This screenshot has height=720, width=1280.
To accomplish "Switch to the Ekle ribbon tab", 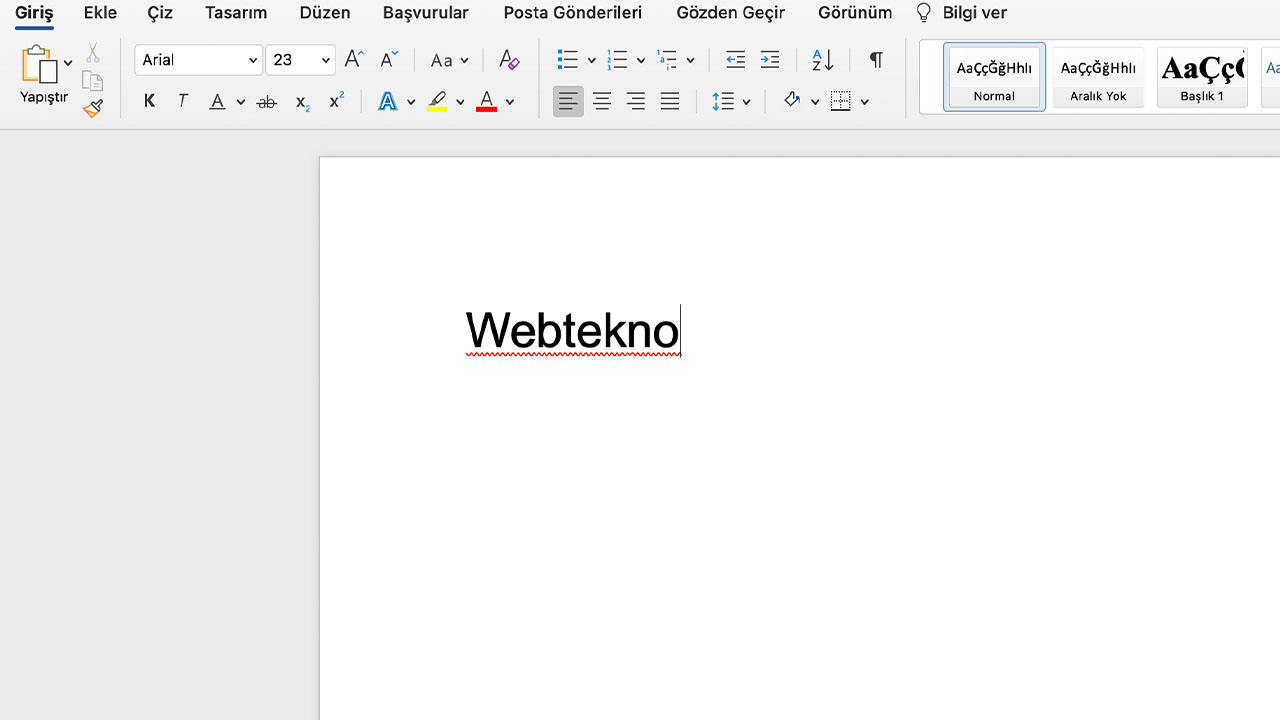I will tap(100, 13).
